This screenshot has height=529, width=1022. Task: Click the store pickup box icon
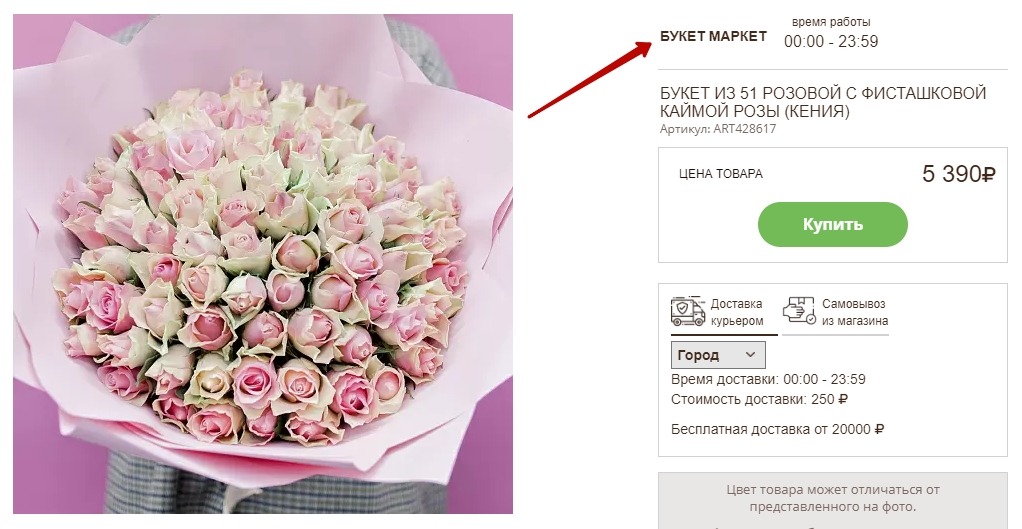tap(799, 311)
